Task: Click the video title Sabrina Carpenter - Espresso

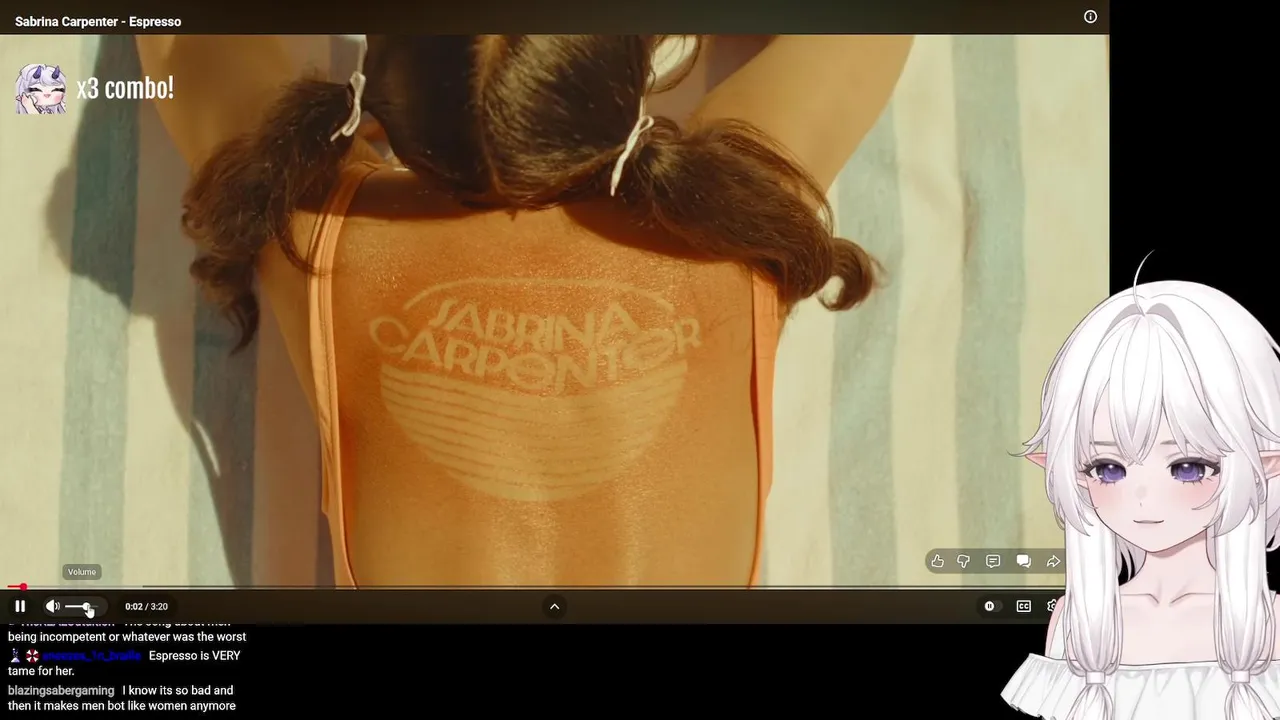Action: [x=98, y=21]
